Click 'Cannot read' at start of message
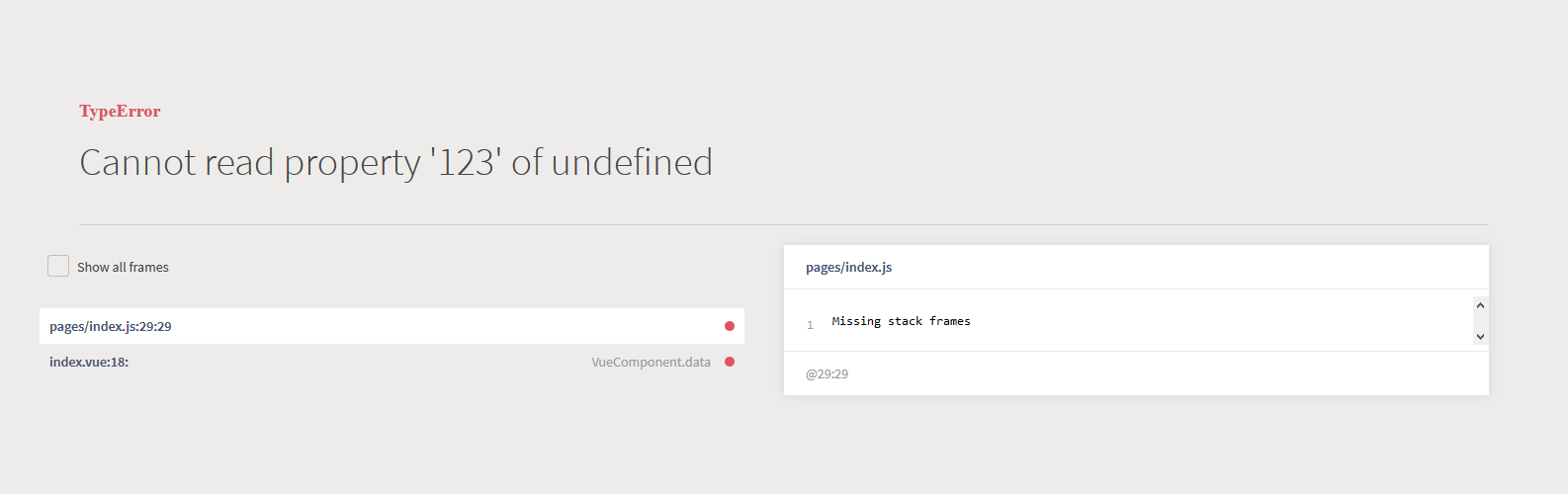Viewport: 1568px width, 494px height. click(x=176, y=163)
